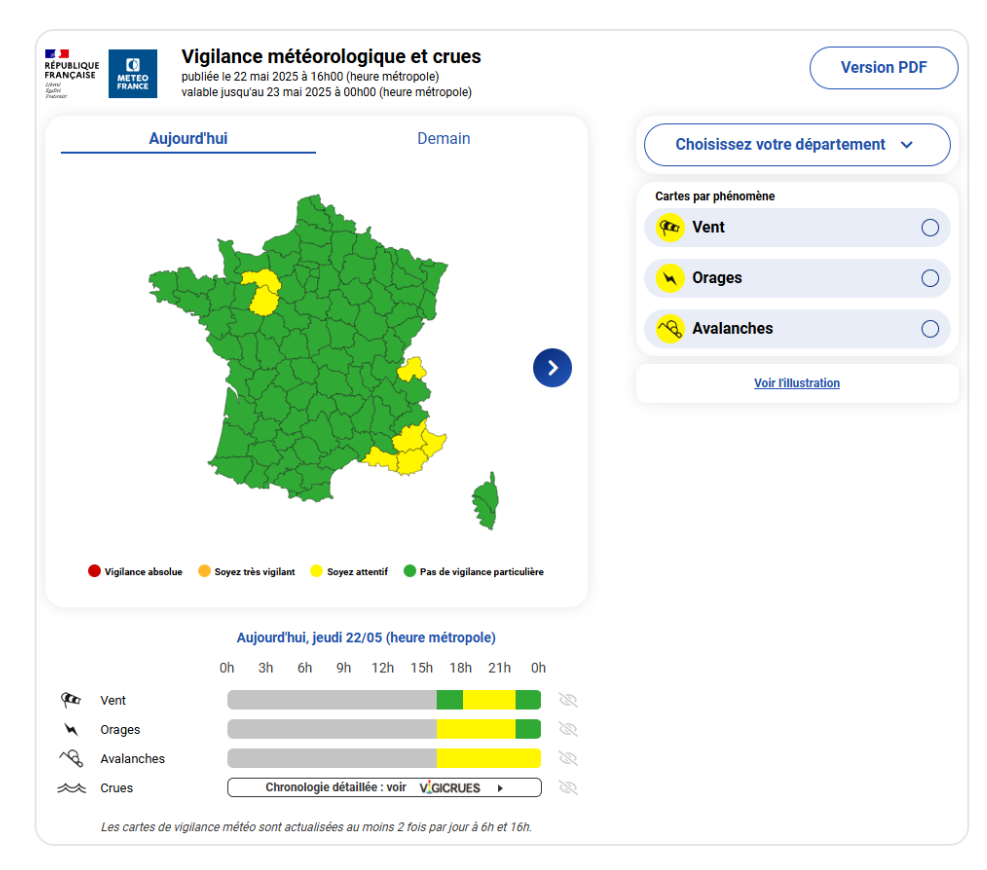Click the 'Les cartes de vigilance' footnote text
The width and height of the screenshot is (987, 870).
pos(316,827)
